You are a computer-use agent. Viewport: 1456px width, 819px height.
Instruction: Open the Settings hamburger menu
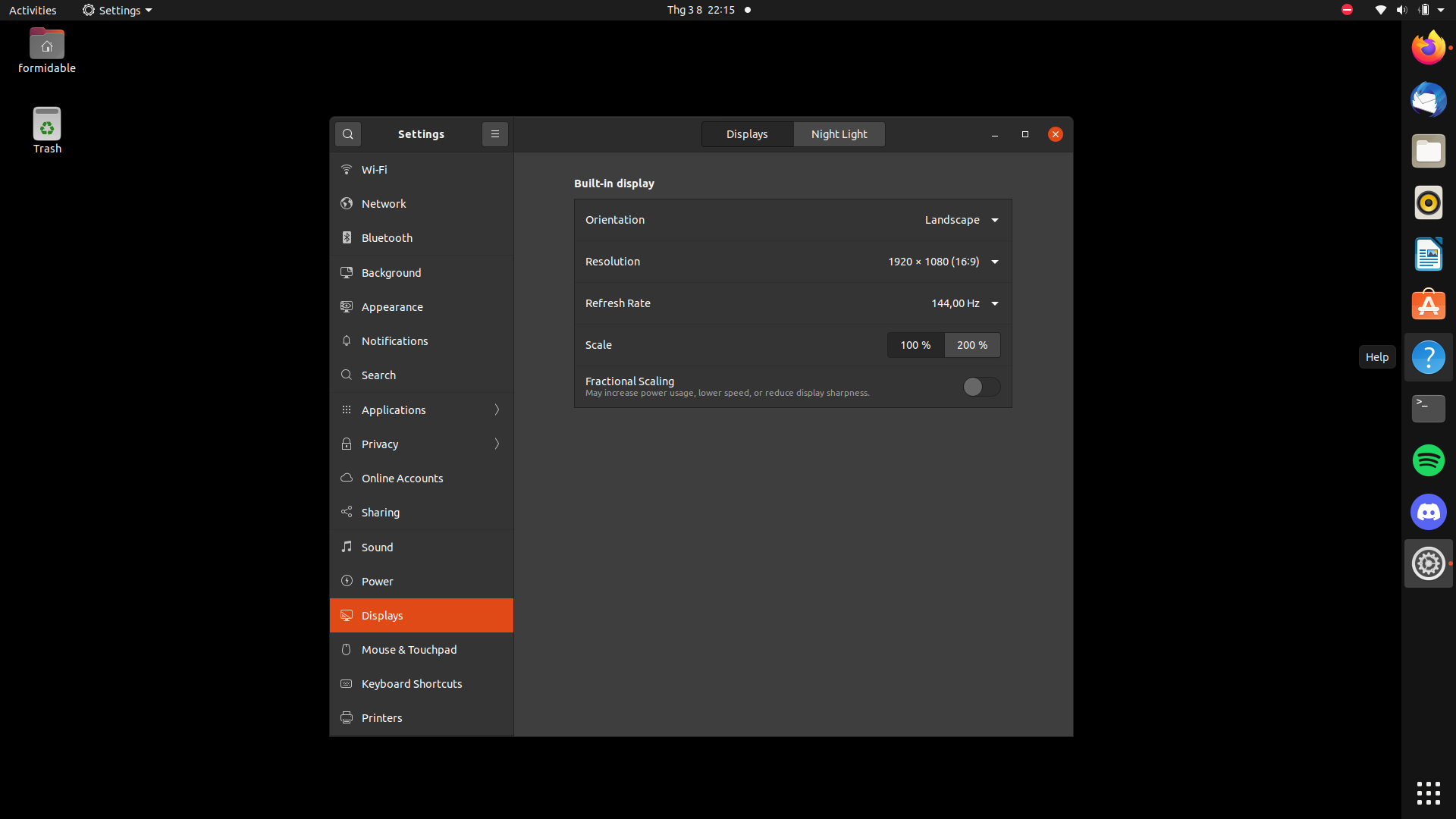point(495,134)
